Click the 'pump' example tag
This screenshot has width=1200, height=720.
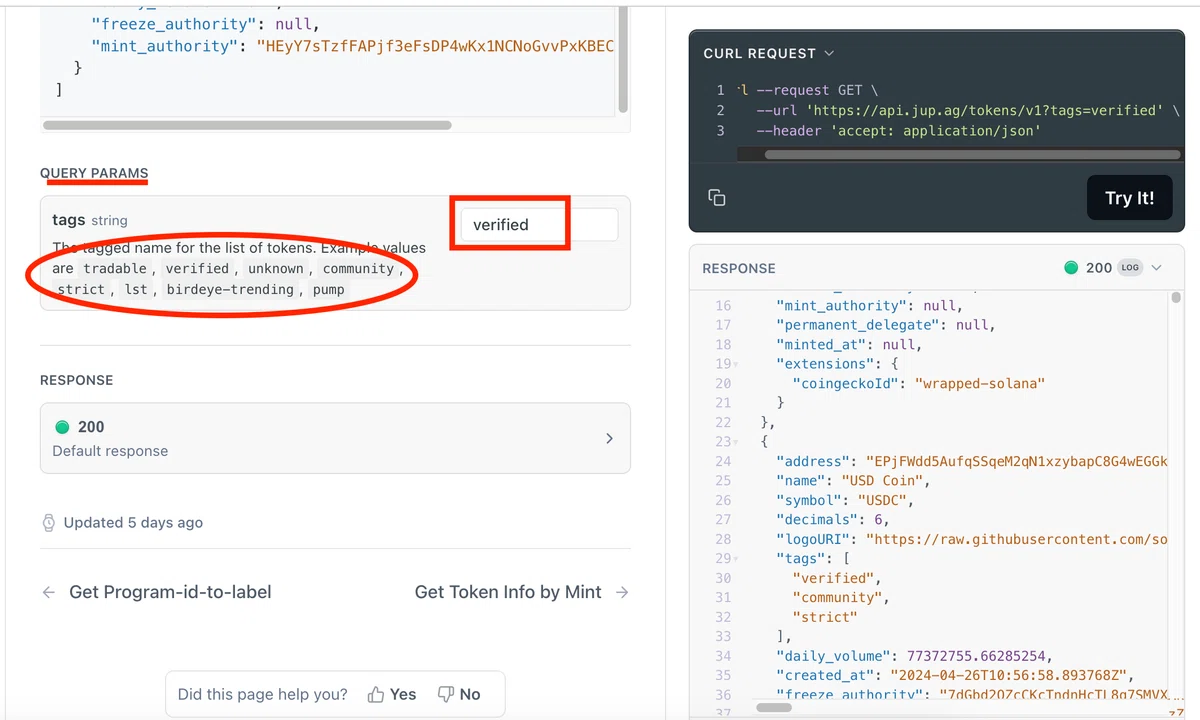328,289
